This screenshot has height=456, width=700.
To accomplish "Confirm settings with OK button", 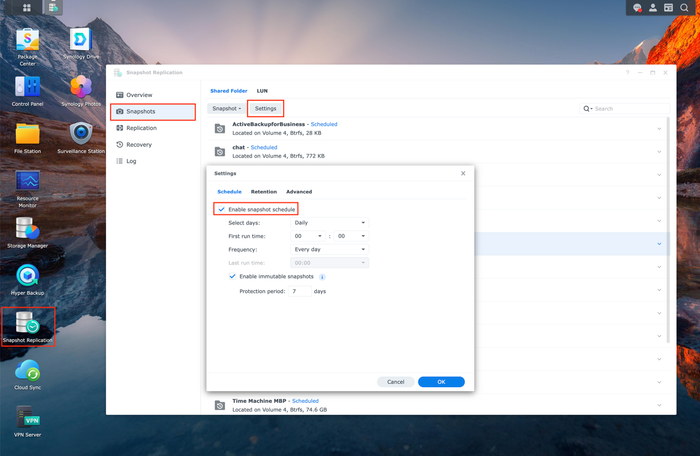I will tap(441, 382).
